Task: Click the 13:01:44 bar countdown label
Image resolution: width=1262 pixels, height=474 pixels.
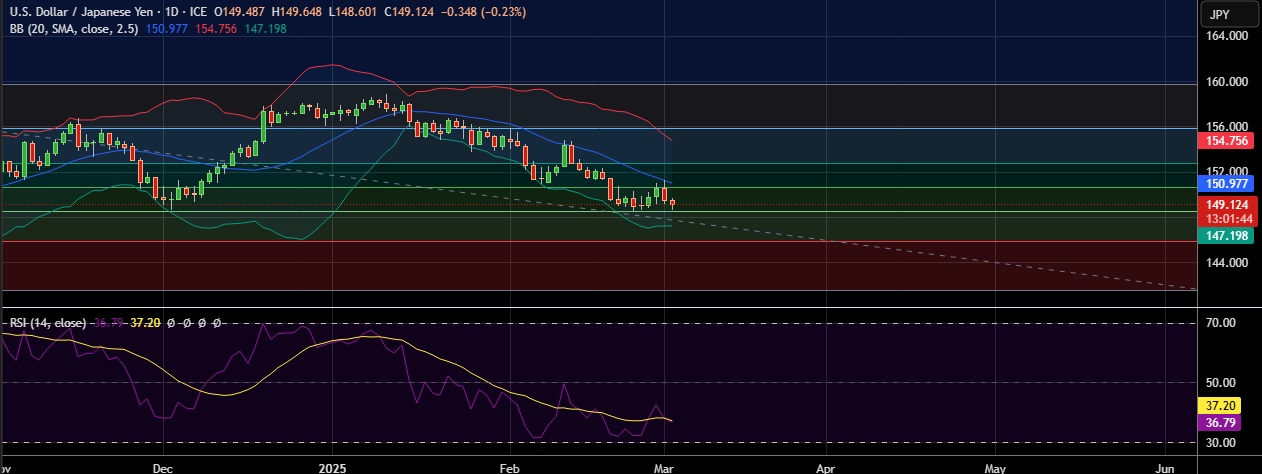Action: [1226, 218]
